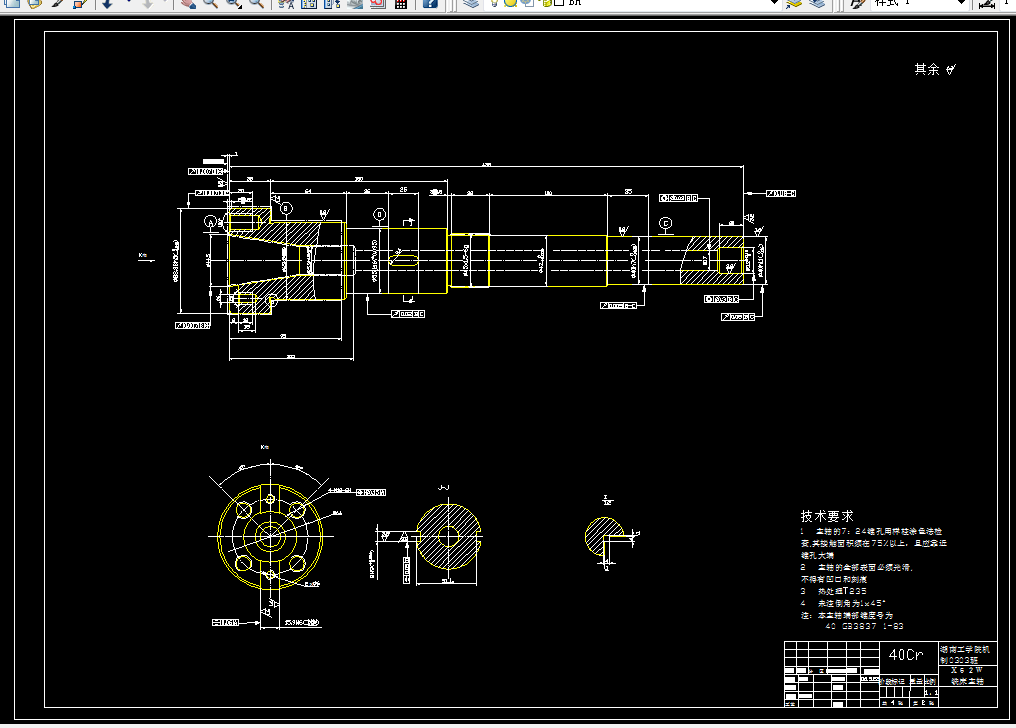The height and width of the screenshot is (728, 1016).
Task: Open the Tool Palettes window icon
Action: tap(332, 3)
